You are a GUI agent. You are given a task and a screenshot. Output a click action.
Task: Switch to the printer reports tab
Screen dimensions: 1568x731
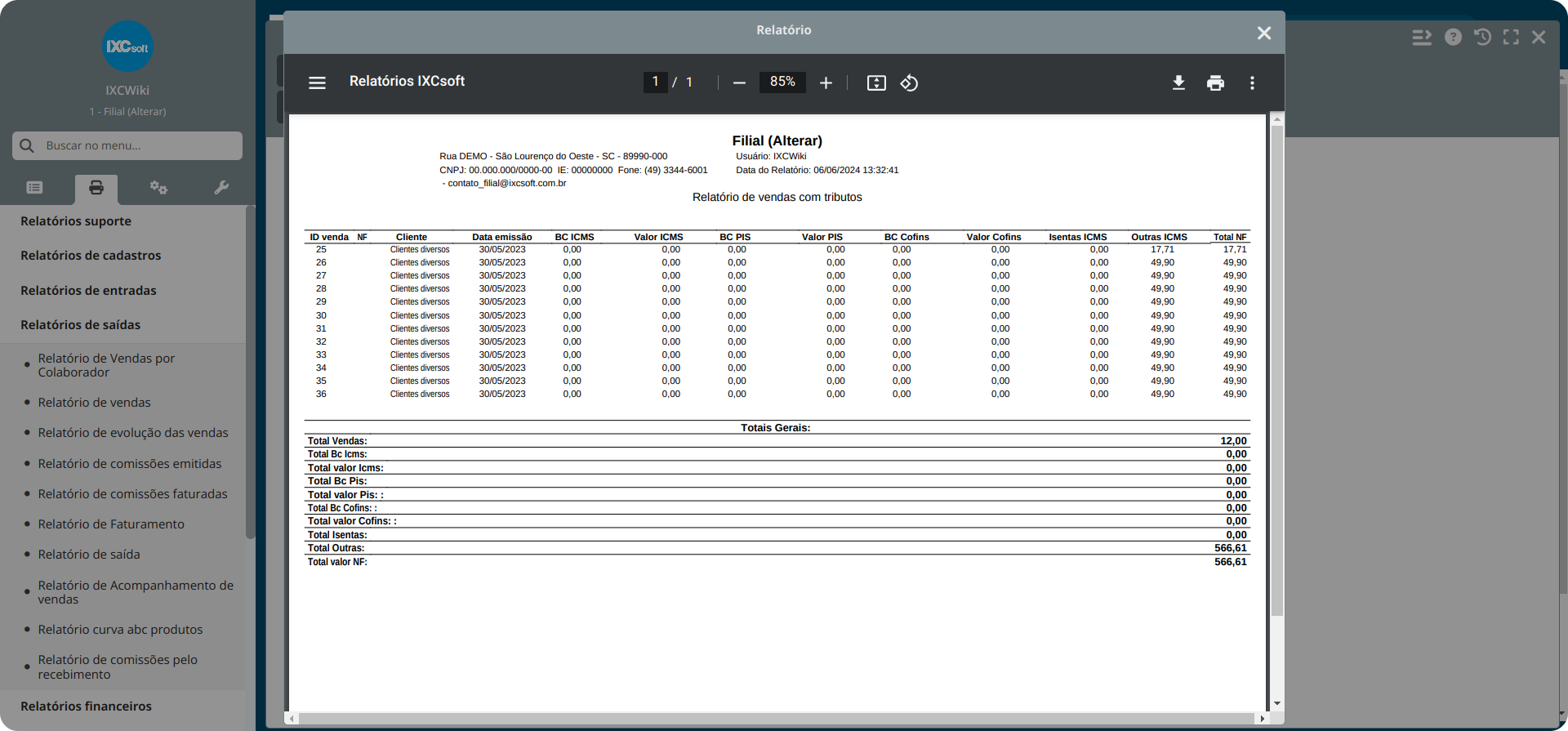point(96,188)
